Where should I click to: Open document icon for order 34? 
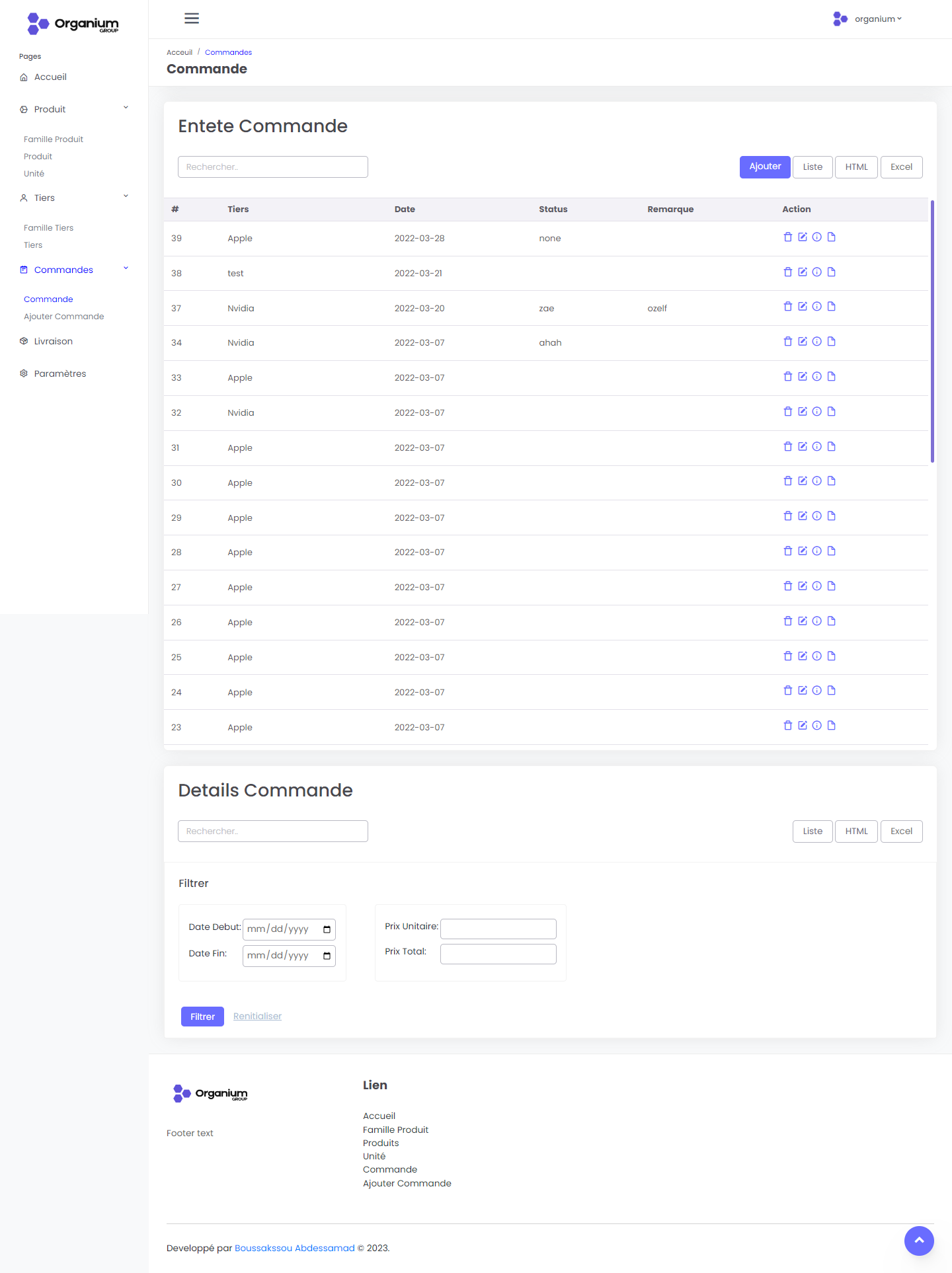click(x=831, y=342)
